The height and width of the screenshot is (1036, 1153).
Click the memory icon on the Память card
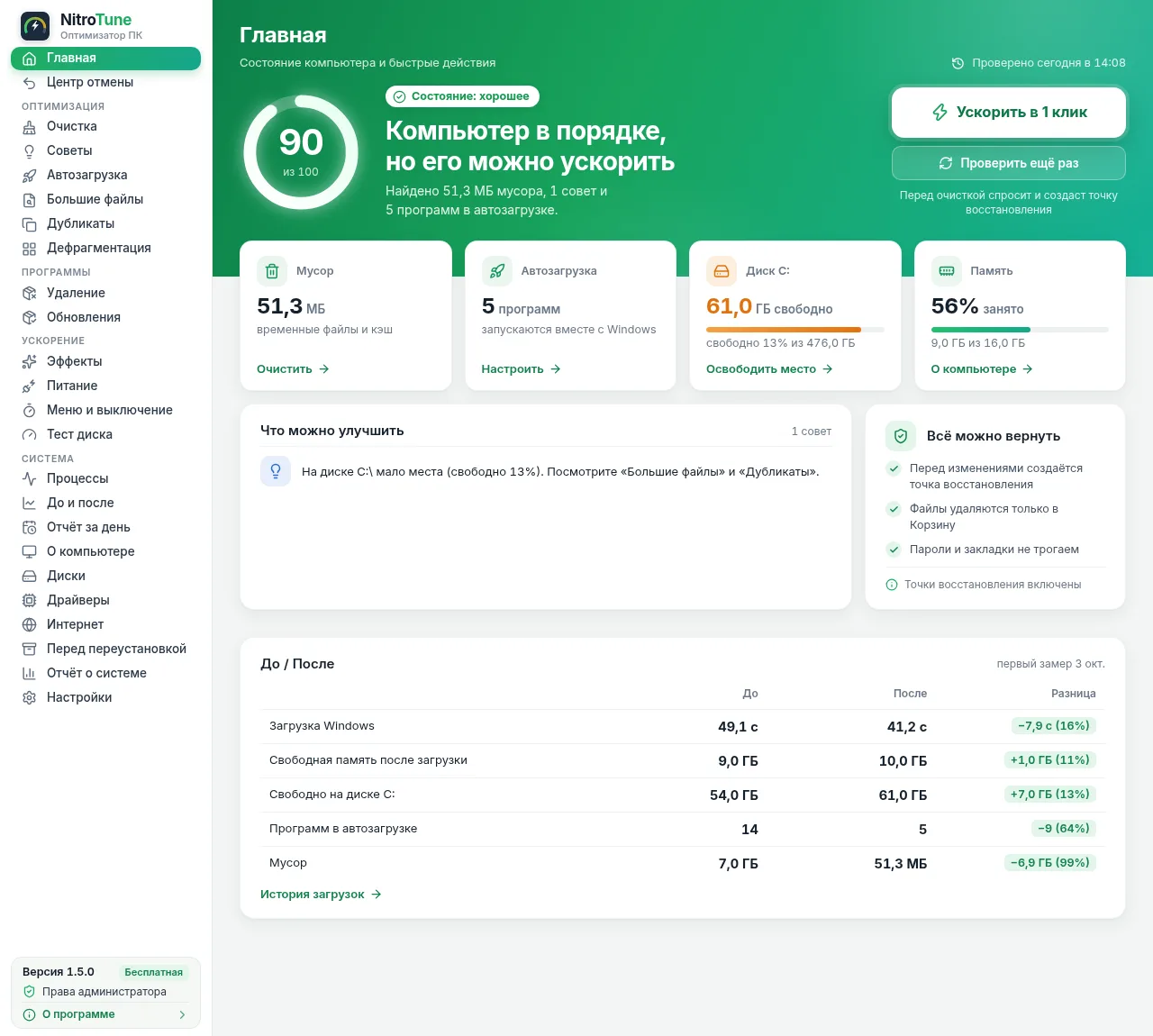pyautogui.click(x=947, y=270)
